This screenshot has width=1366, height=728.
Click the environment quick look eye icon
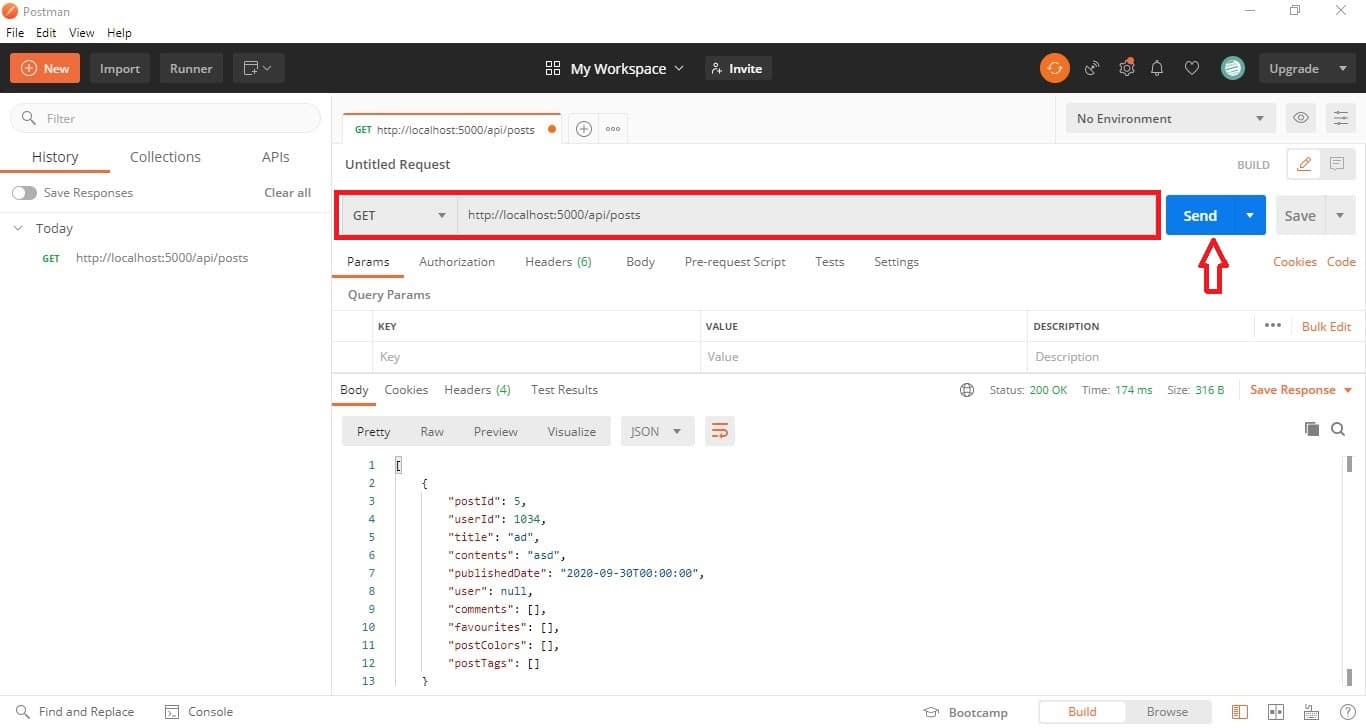click(x=1301, y=118)
